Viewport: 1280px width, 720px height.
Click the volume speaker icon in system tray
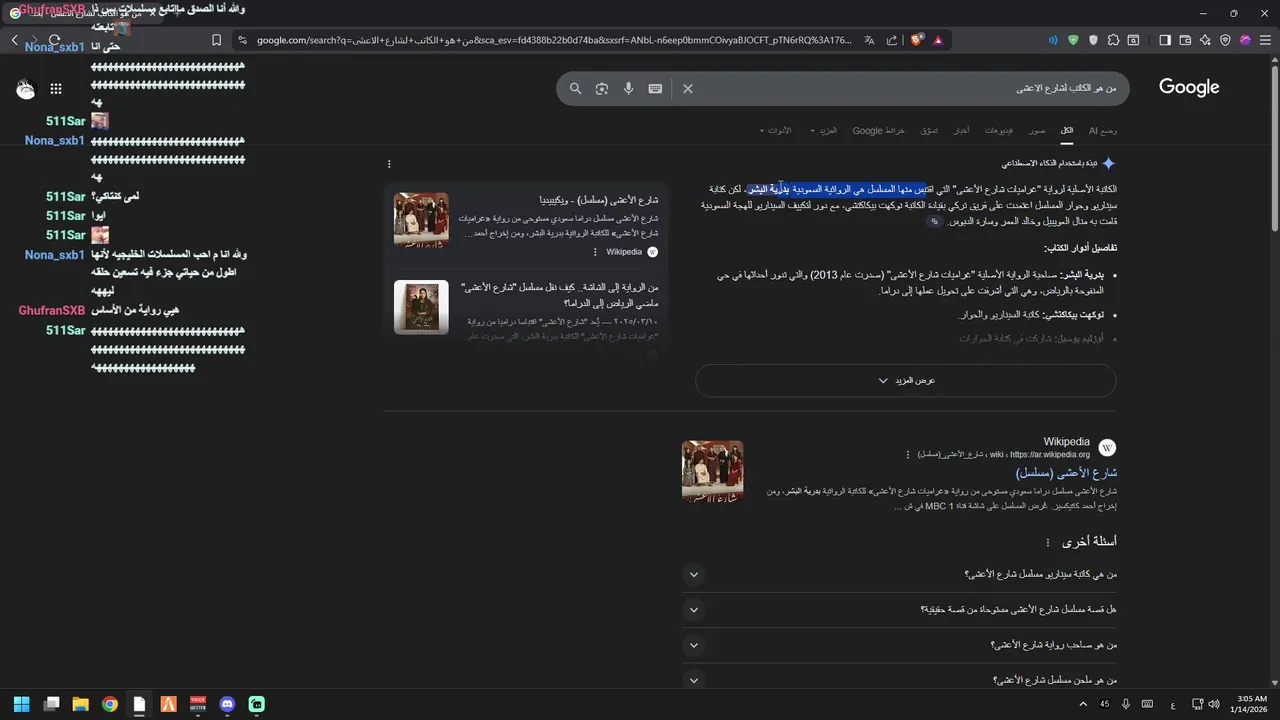coord(1213,704)
